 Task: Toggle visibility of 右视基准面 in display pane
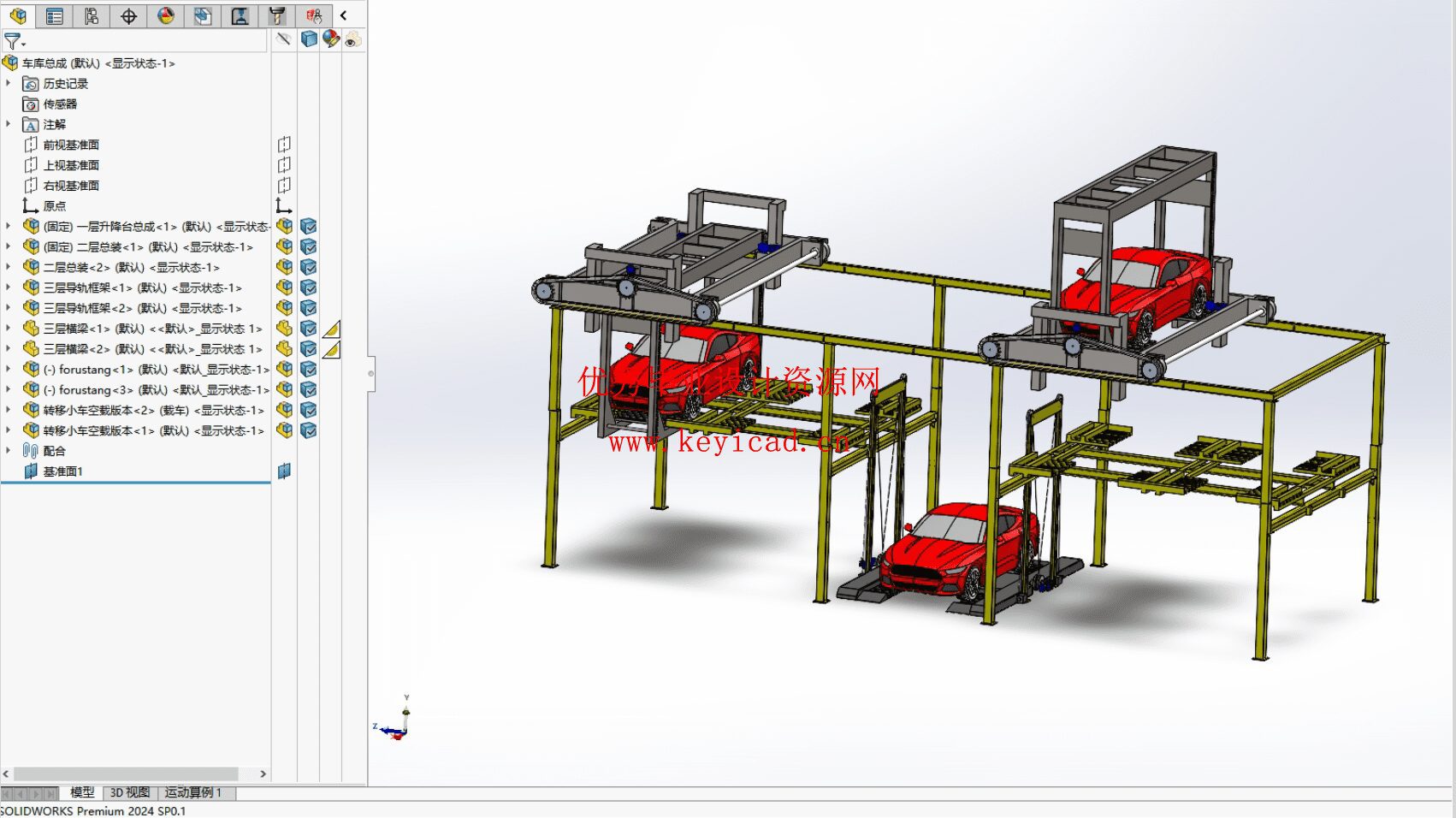(x=284, y=186)
